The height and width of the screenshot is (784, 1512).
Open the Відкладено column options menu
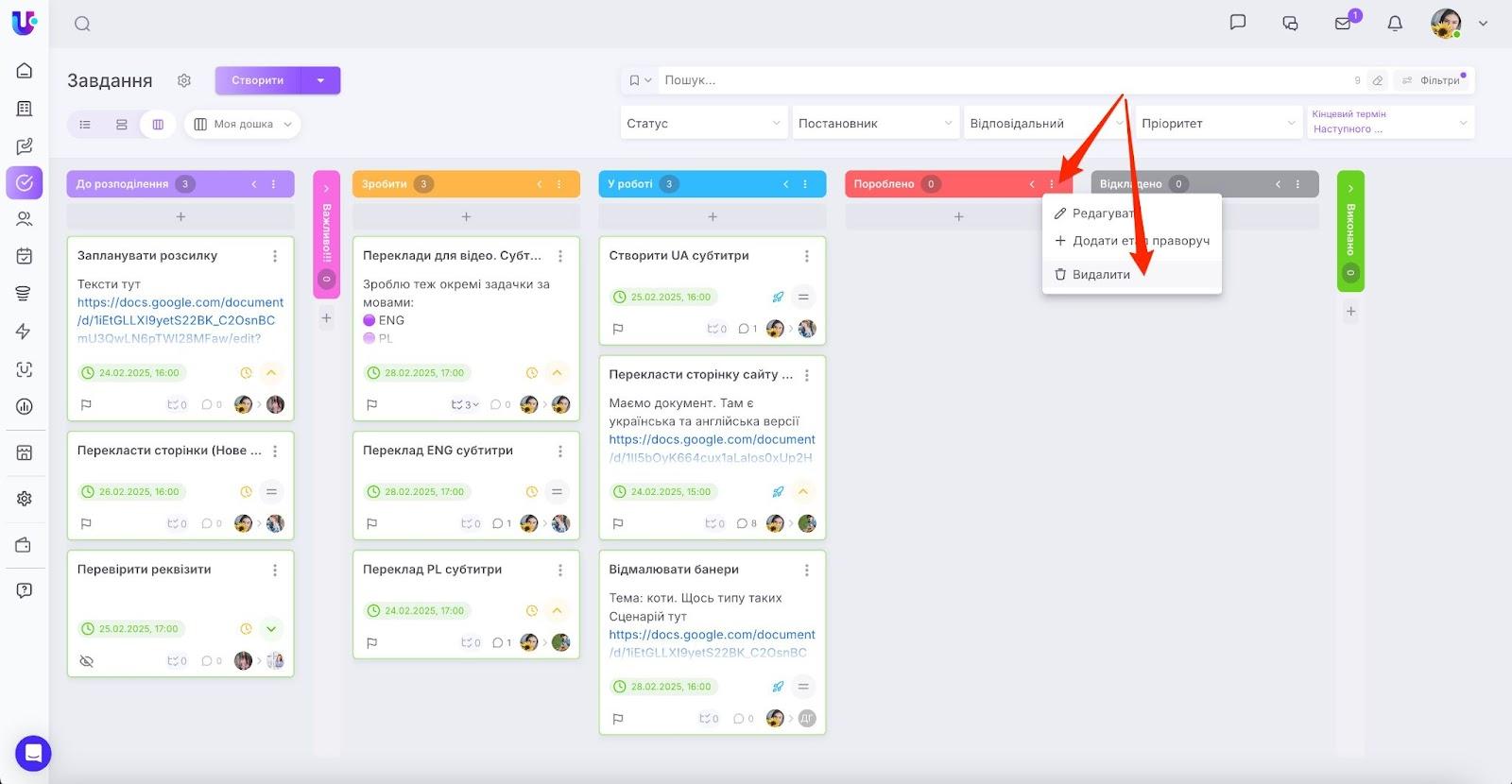[1298, 184]
